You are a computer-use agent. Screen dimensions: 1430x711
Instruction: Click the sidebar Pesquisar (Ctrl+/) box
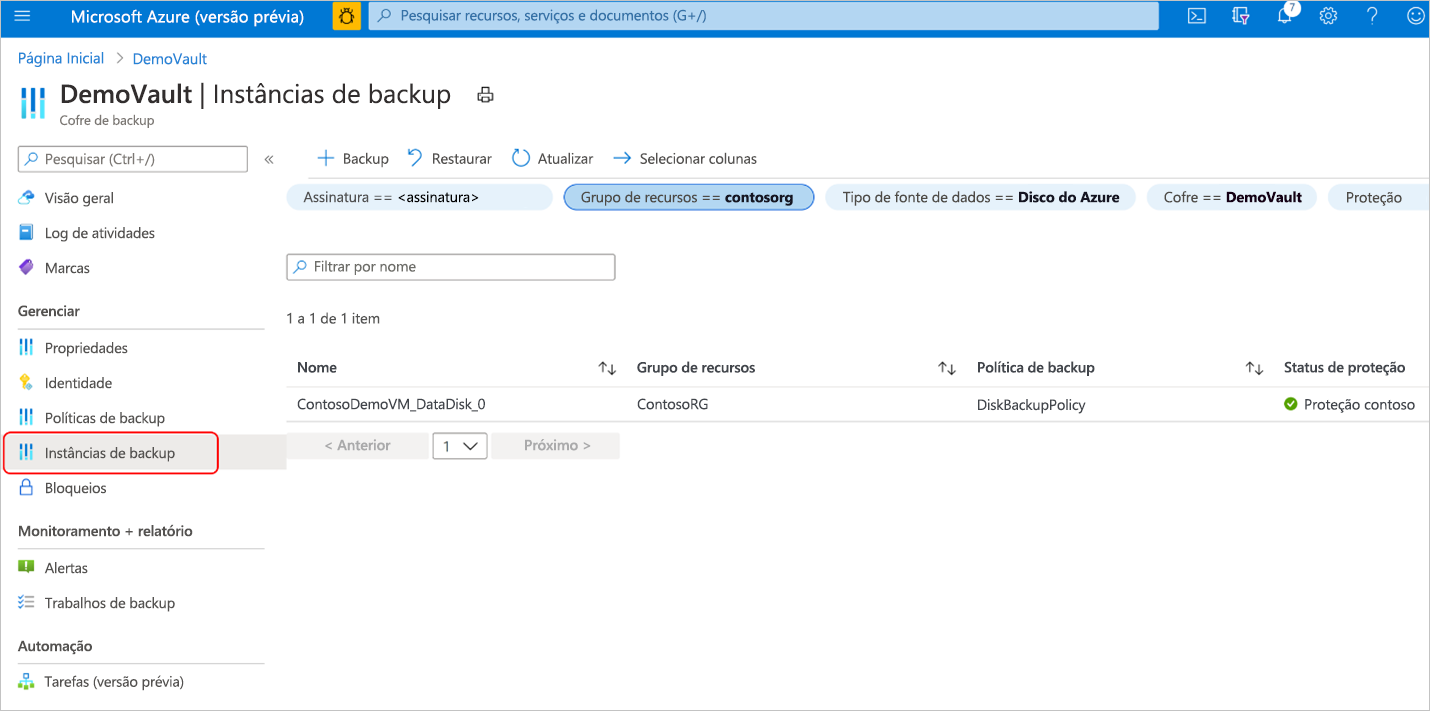133,159
